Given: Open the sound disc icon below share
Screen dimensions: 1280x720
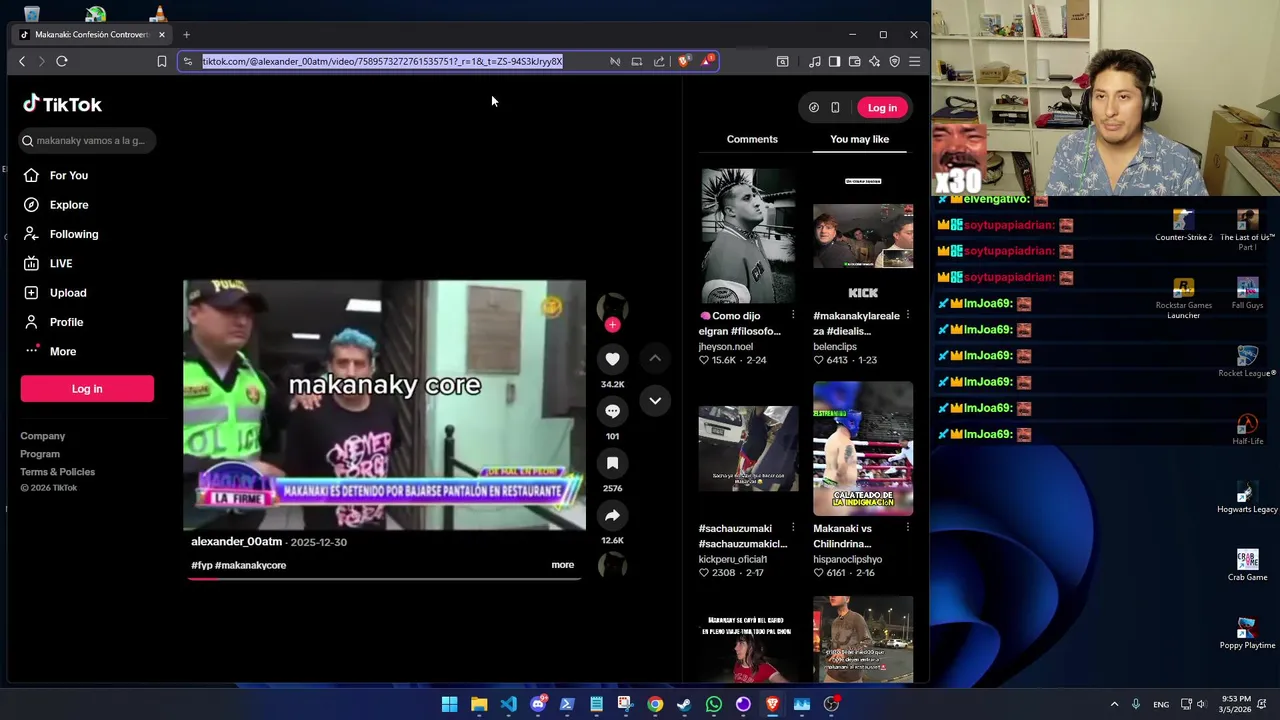Looking at the screenshot, I should (x=612, y=566).
